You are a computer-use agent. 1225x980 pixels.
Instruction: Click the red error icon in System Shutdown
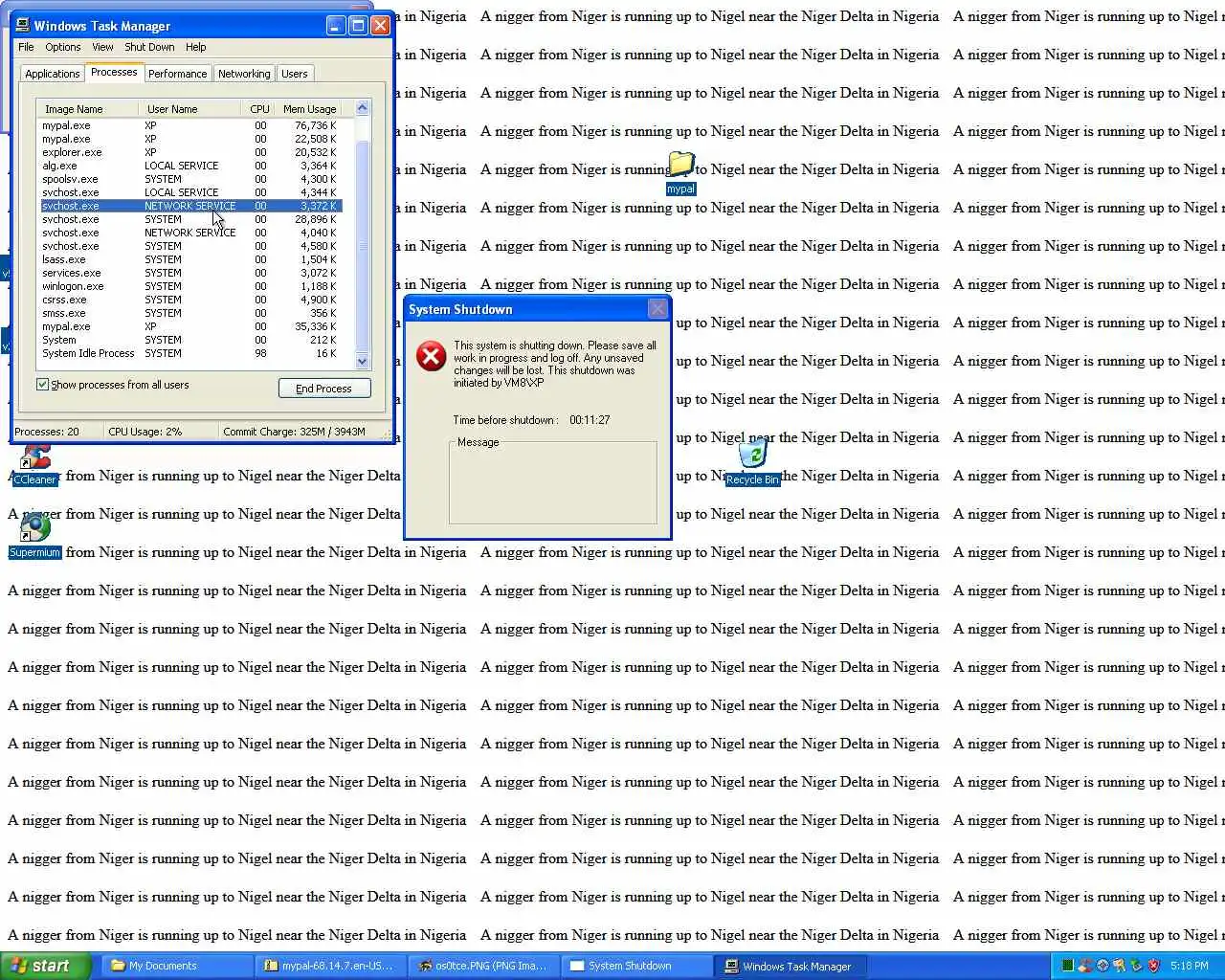click(431, 357)
